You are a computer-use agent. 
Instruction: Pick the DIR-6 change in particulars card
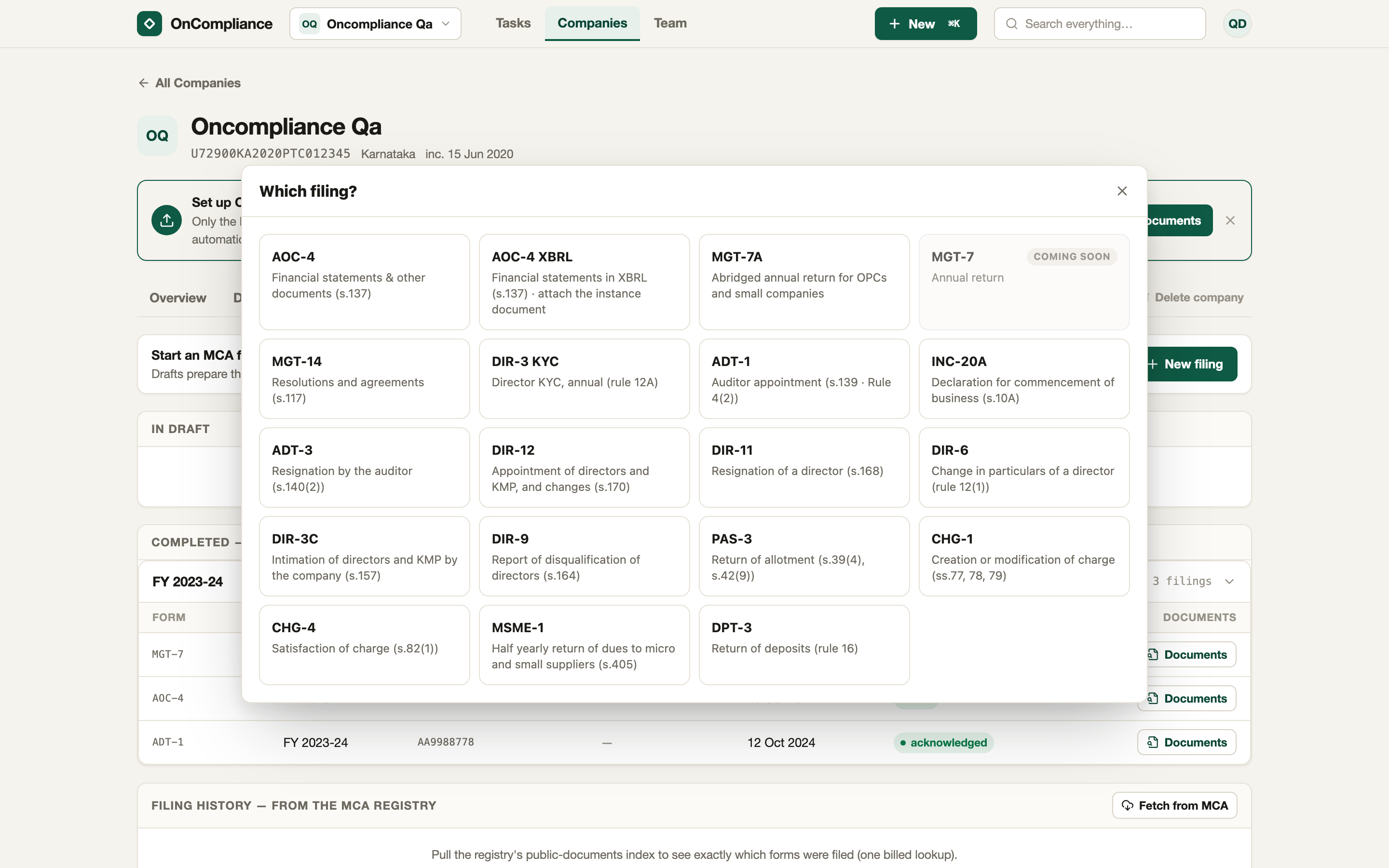point(1024,467)
